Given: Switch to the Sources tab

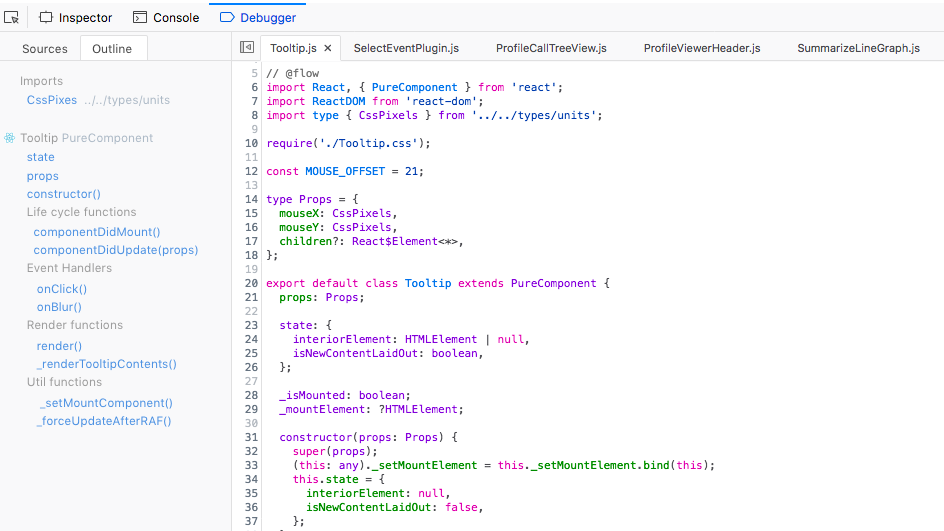Looking at the screenshot, I should (x=45, y=49).
